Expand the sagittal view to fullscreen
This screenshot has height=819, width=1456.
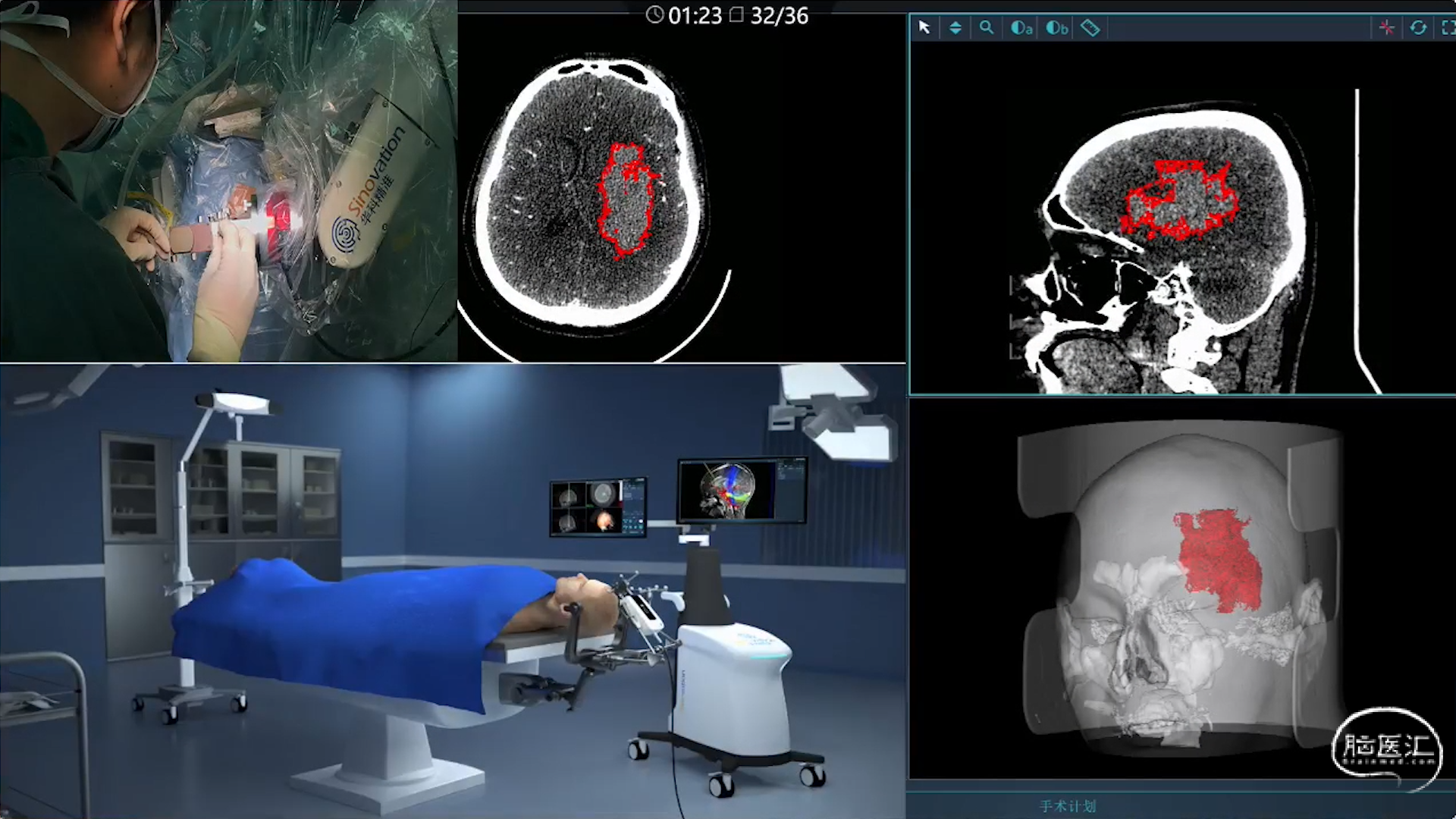coord(1448,28)
